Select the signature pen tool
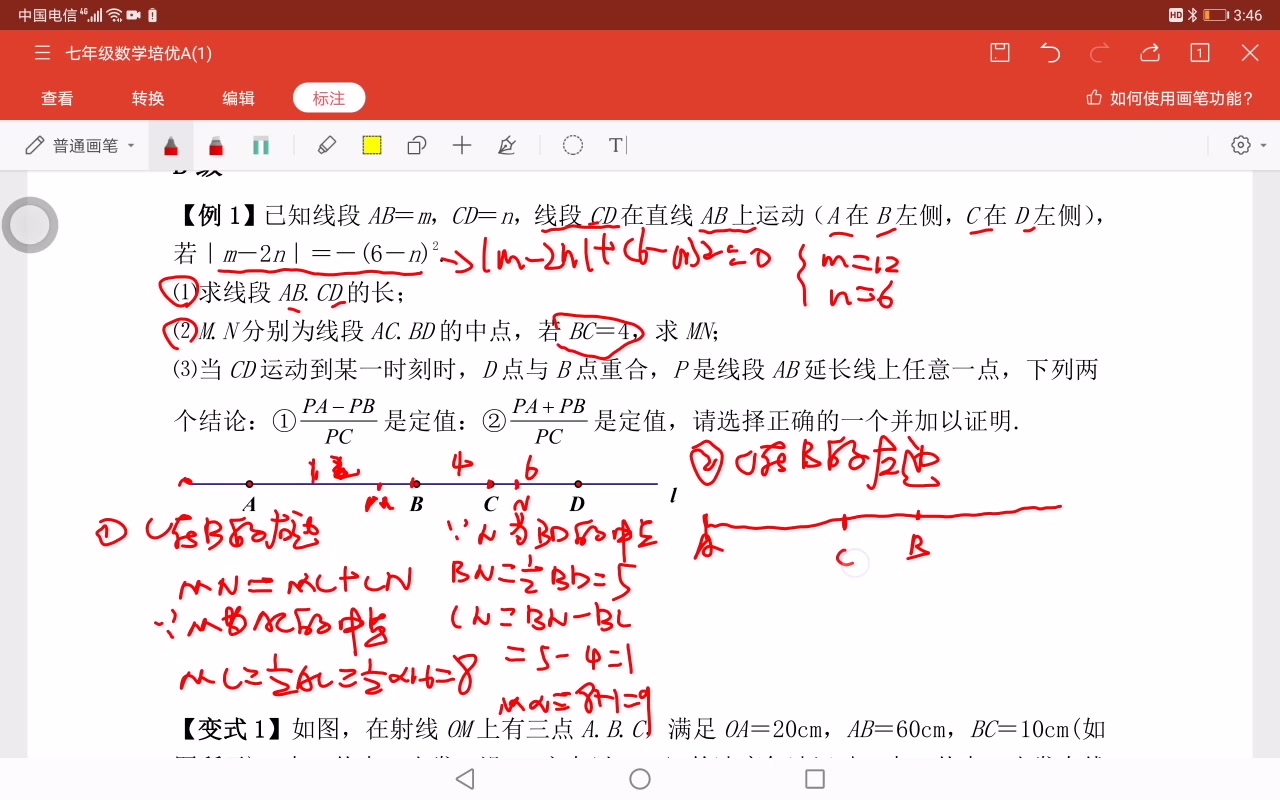Screen dimensions: 1280x800 pos(507,145)
